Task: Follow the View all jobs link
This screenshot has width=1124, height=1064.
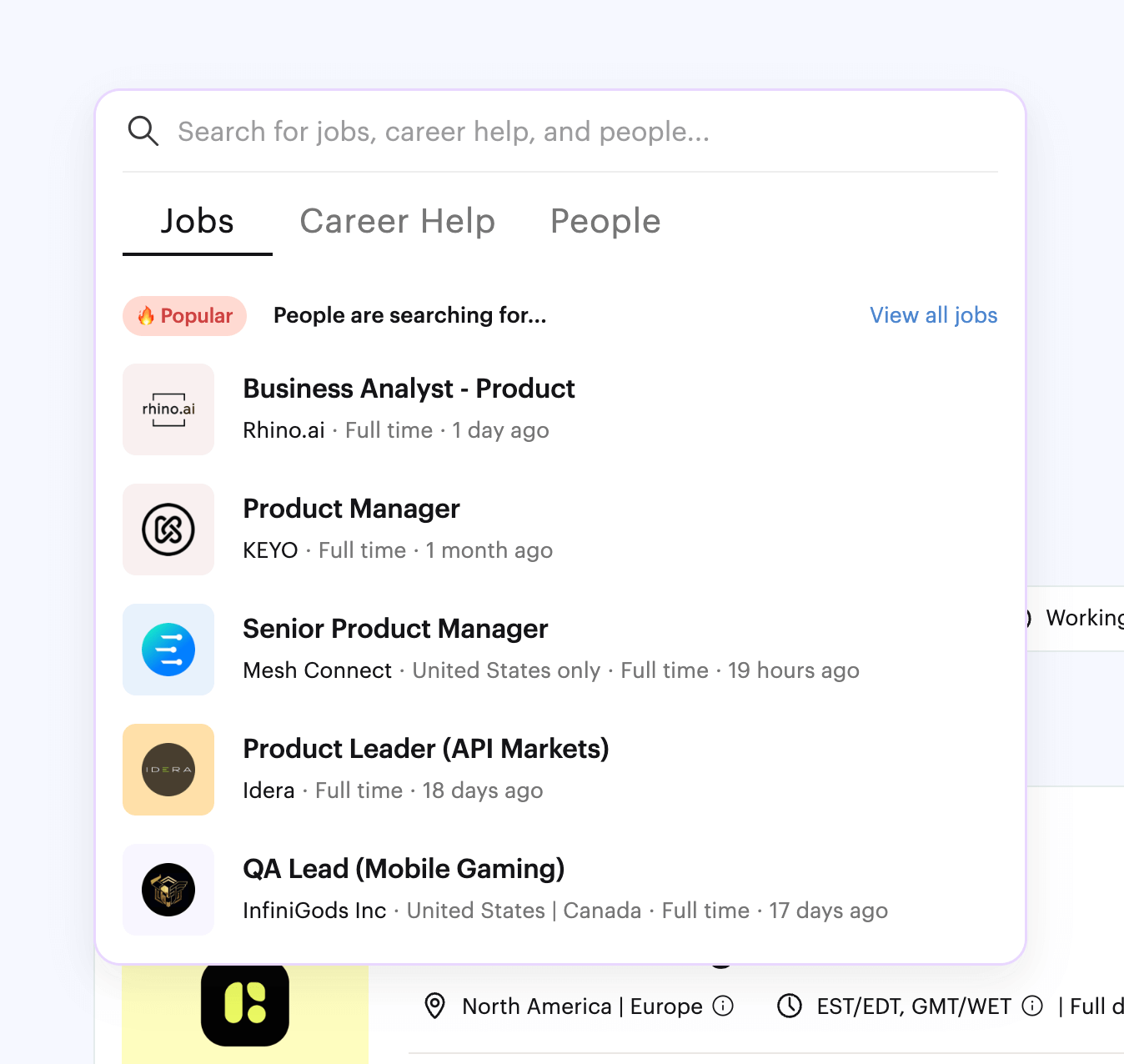Action: coord(933,315)
